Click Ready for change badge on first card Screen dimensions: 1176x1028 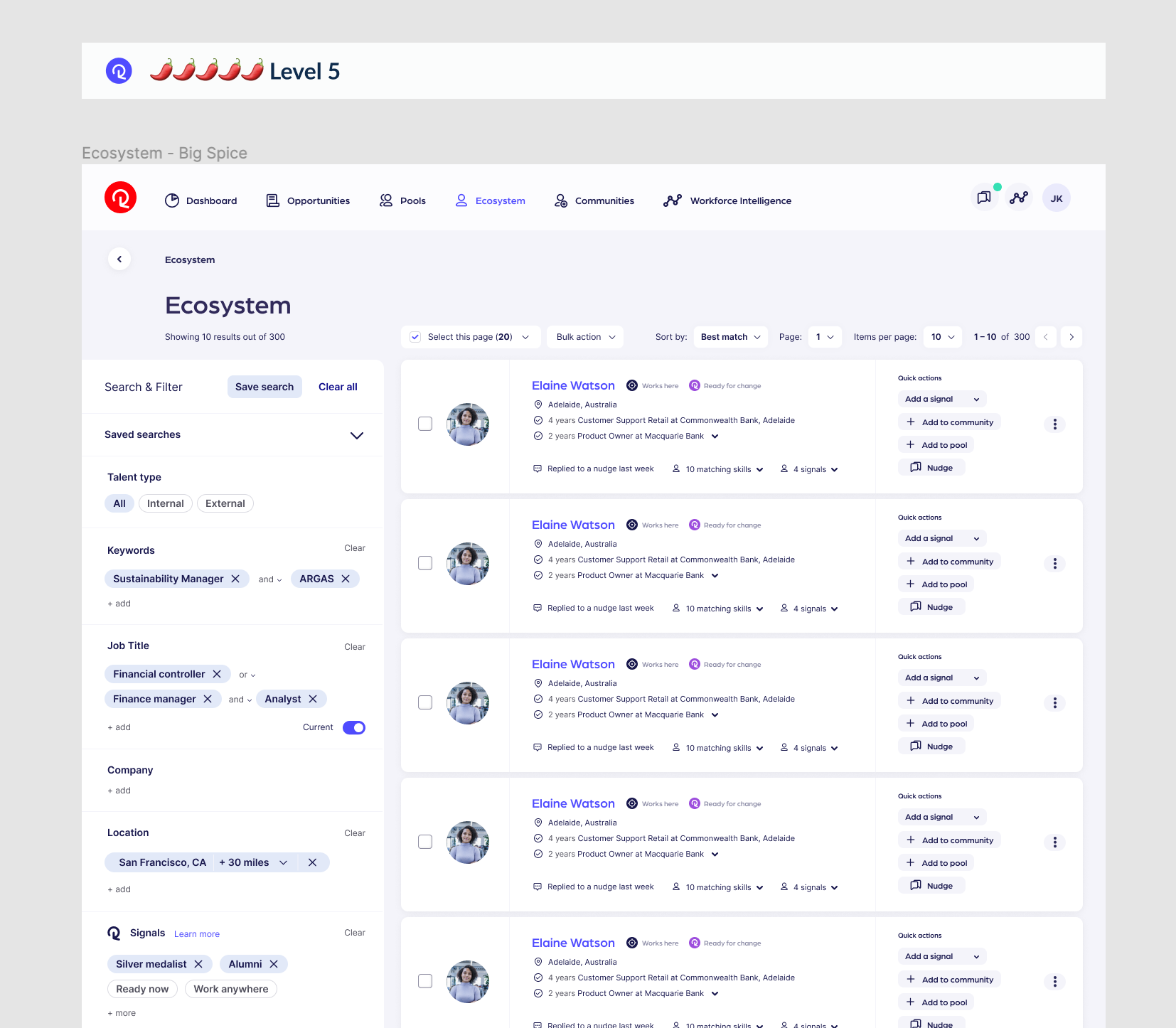coord(725,386)
